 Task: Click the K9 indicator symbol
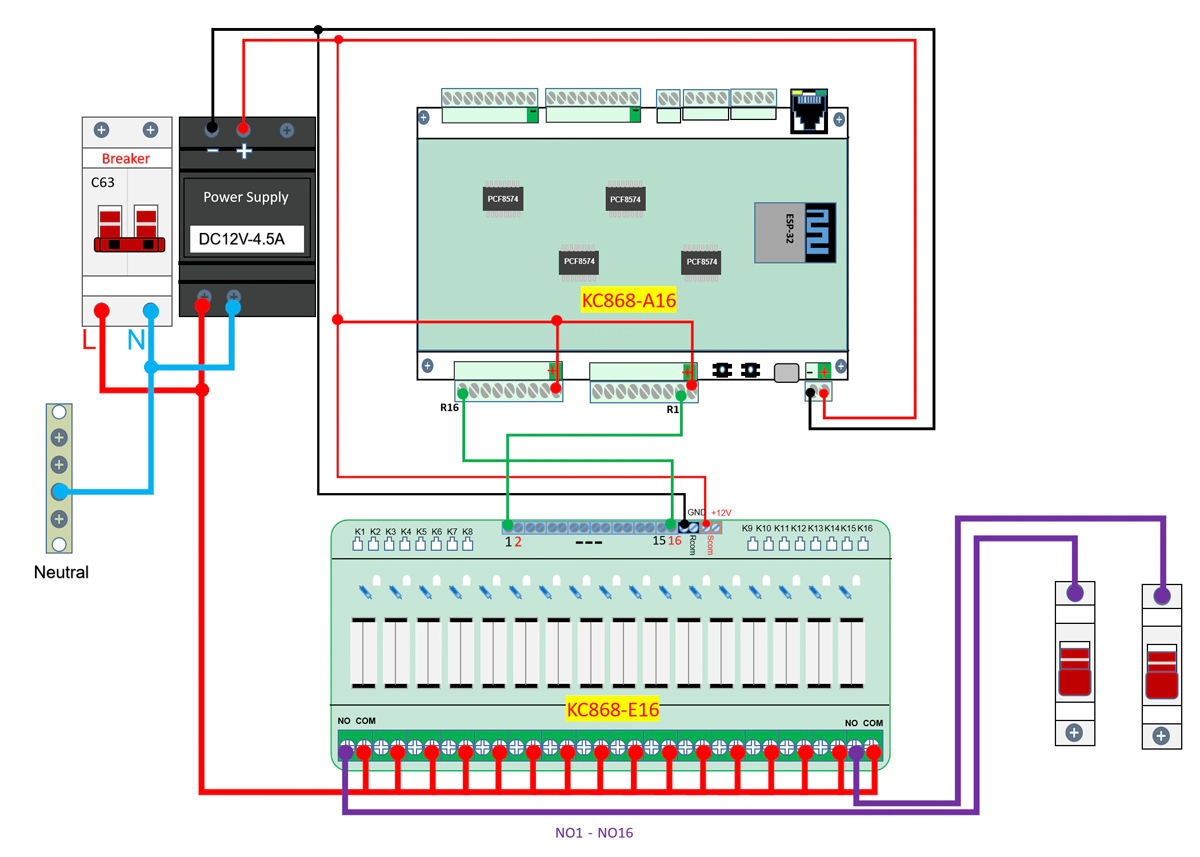(x=752, y=544)
